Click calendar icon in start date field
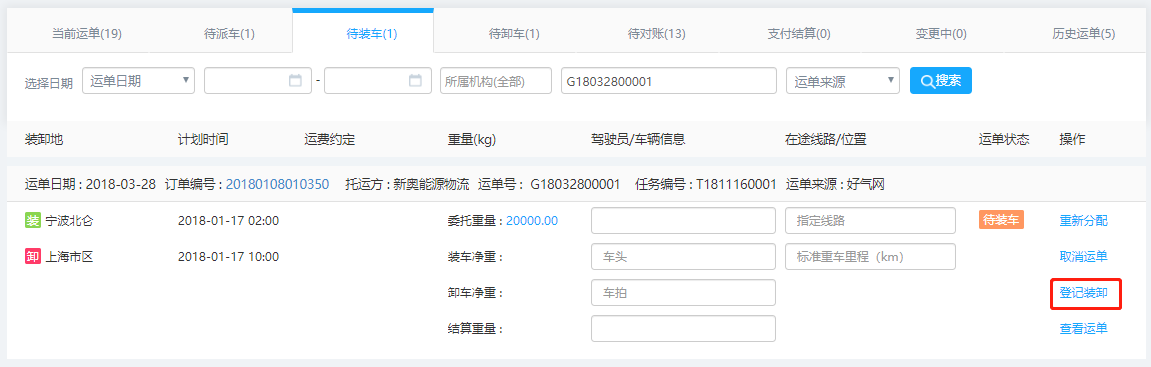Image resolution: width=1151 pixels, height=367 pixels. tap(296, 81)
